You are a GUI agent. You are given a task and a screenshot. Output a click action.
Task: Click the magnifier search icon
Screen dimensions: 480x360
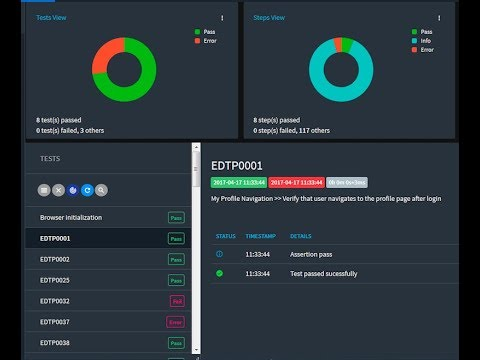[x=101, y=190]
